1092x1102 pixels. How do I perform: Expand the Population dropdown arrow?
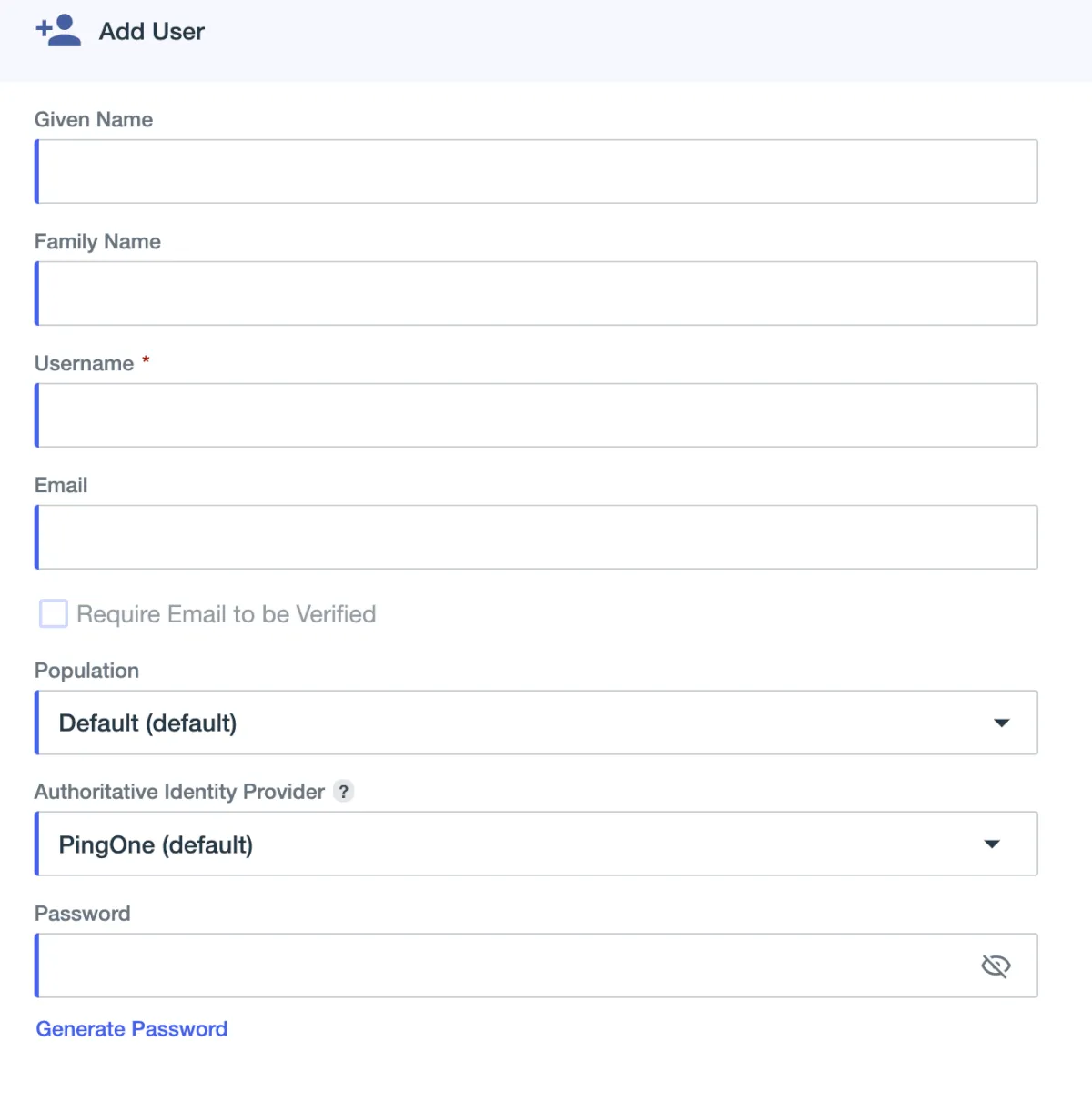(1001, 723)
